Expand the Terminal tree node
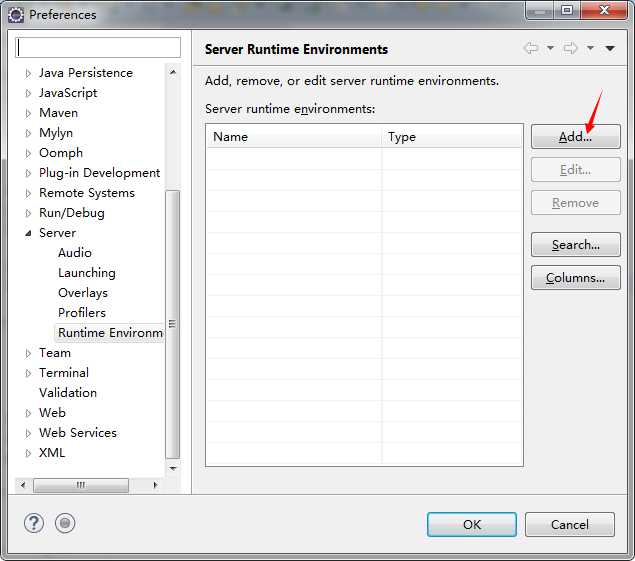Image resolution: width=635 pixels, height=561 pixels. click(28, 373)
